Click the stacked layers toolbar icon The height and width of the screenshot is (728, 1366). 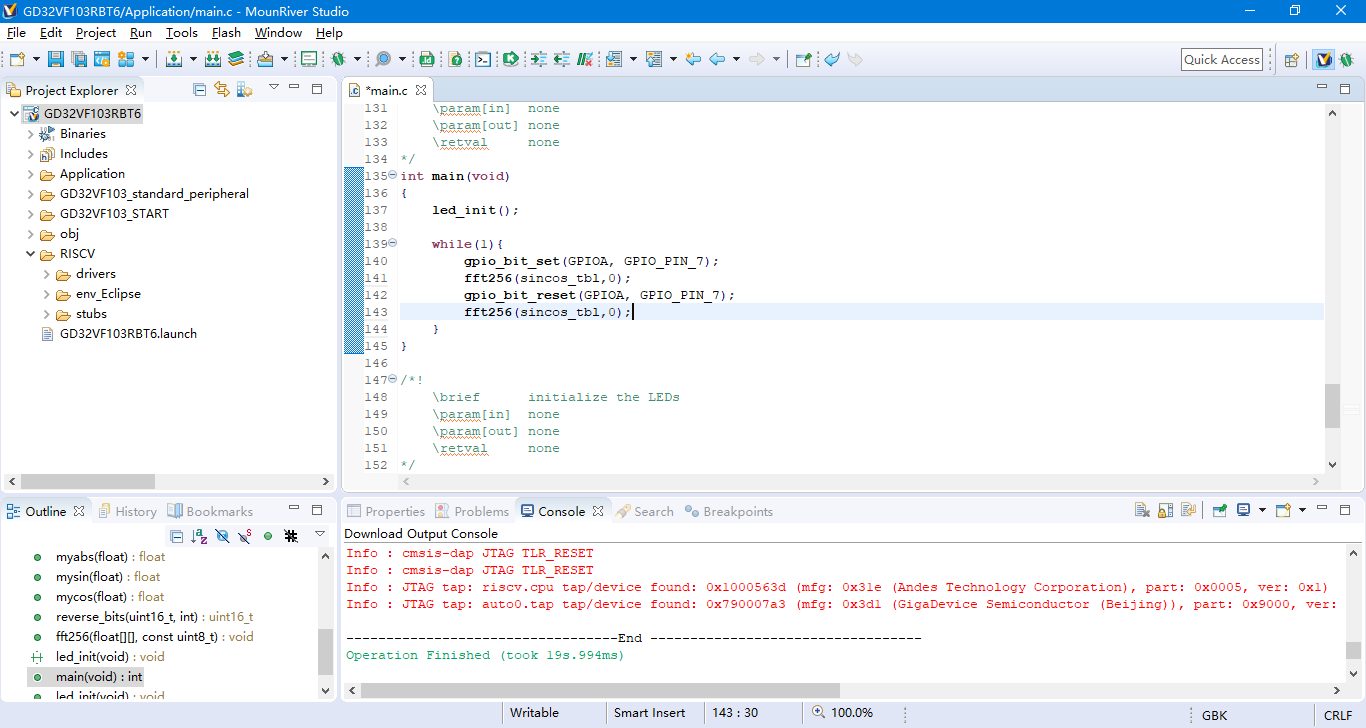(235, 59)
